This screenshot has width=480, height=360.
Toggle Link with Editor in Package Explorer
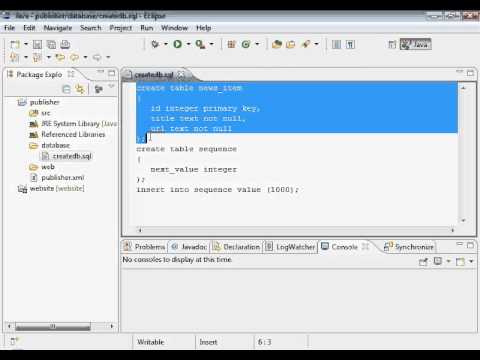[80, 89]
